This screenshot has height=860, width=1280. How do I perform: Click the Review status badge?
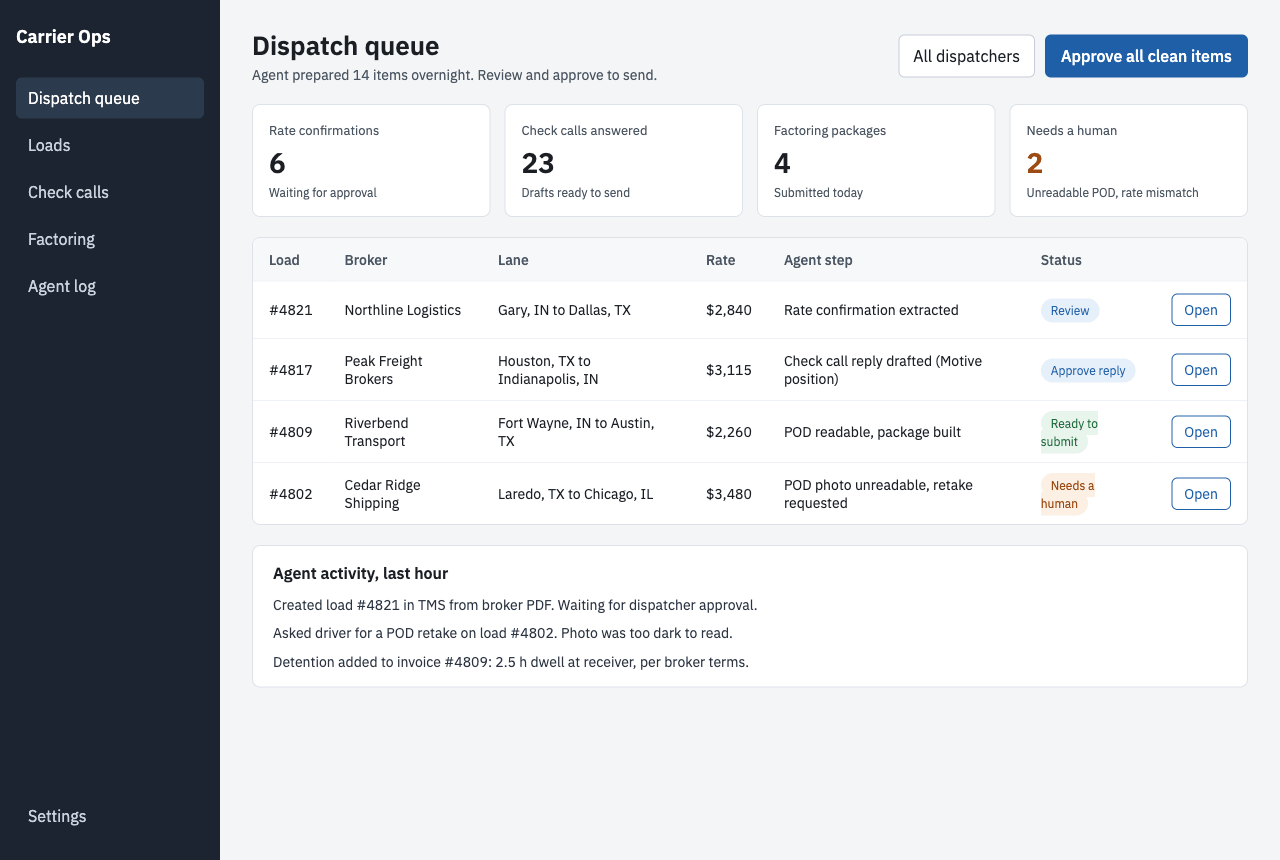[1070, 310]
